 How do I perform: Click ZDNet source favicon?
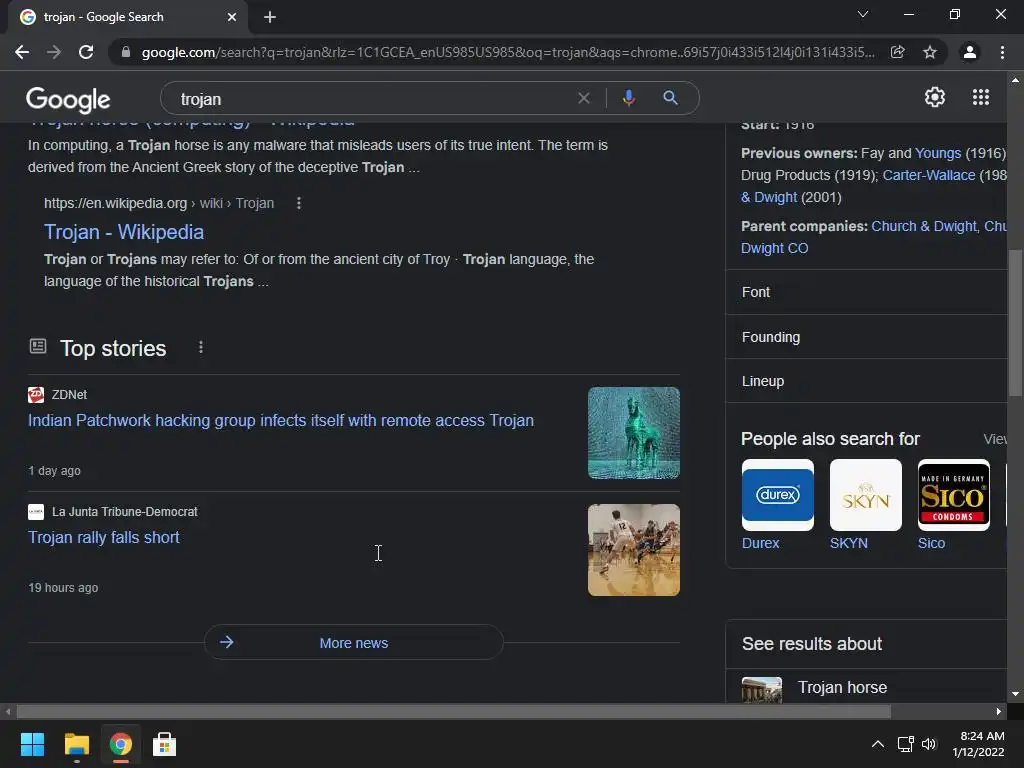coord(36,394)
